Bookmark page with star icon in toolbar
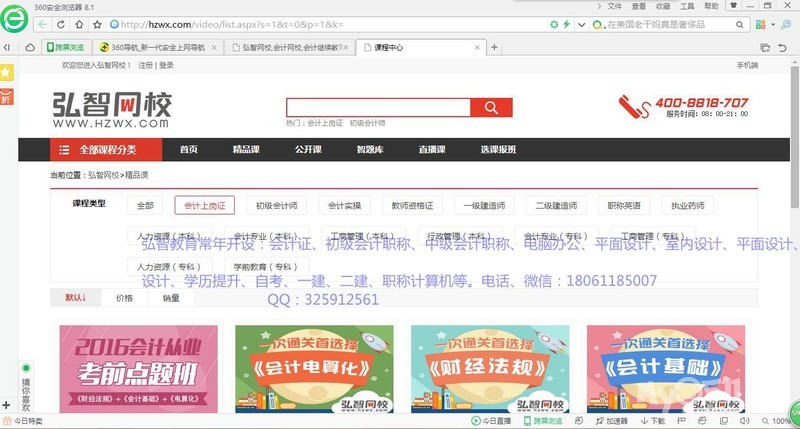Image resolution: width=800 pixels, height=429 pixels. [x=97, y=24]
